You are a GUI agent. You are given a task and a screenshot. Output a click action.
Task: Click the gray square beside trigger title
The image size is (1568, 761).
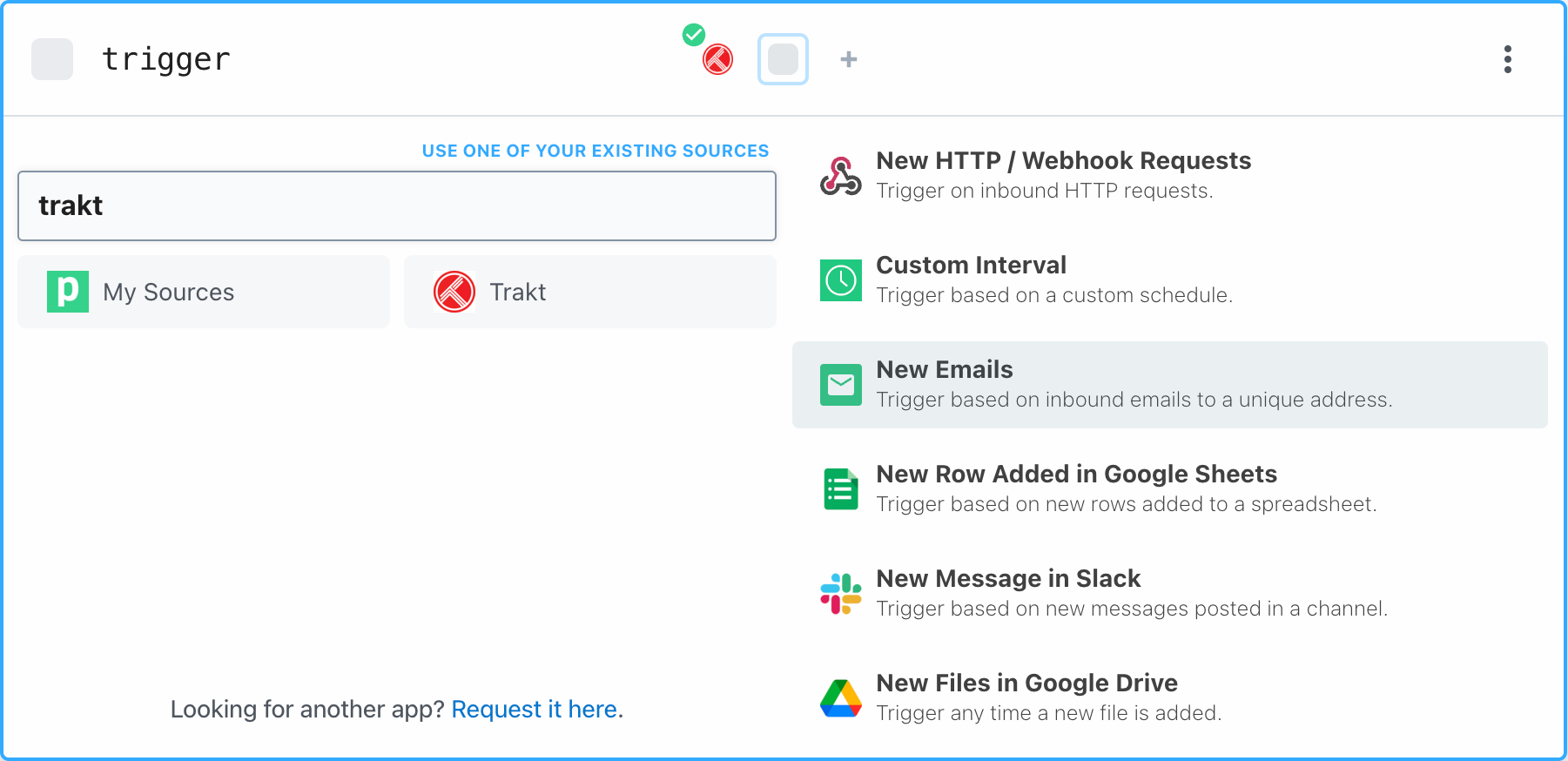point(52,59)
